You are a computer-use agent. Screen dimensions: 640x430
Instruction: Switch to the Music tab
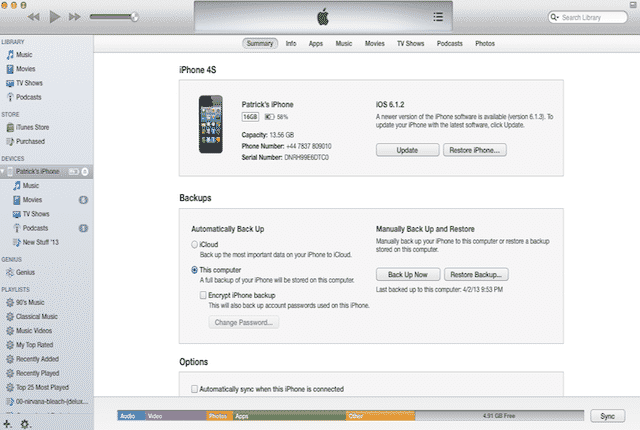(344, 43)
